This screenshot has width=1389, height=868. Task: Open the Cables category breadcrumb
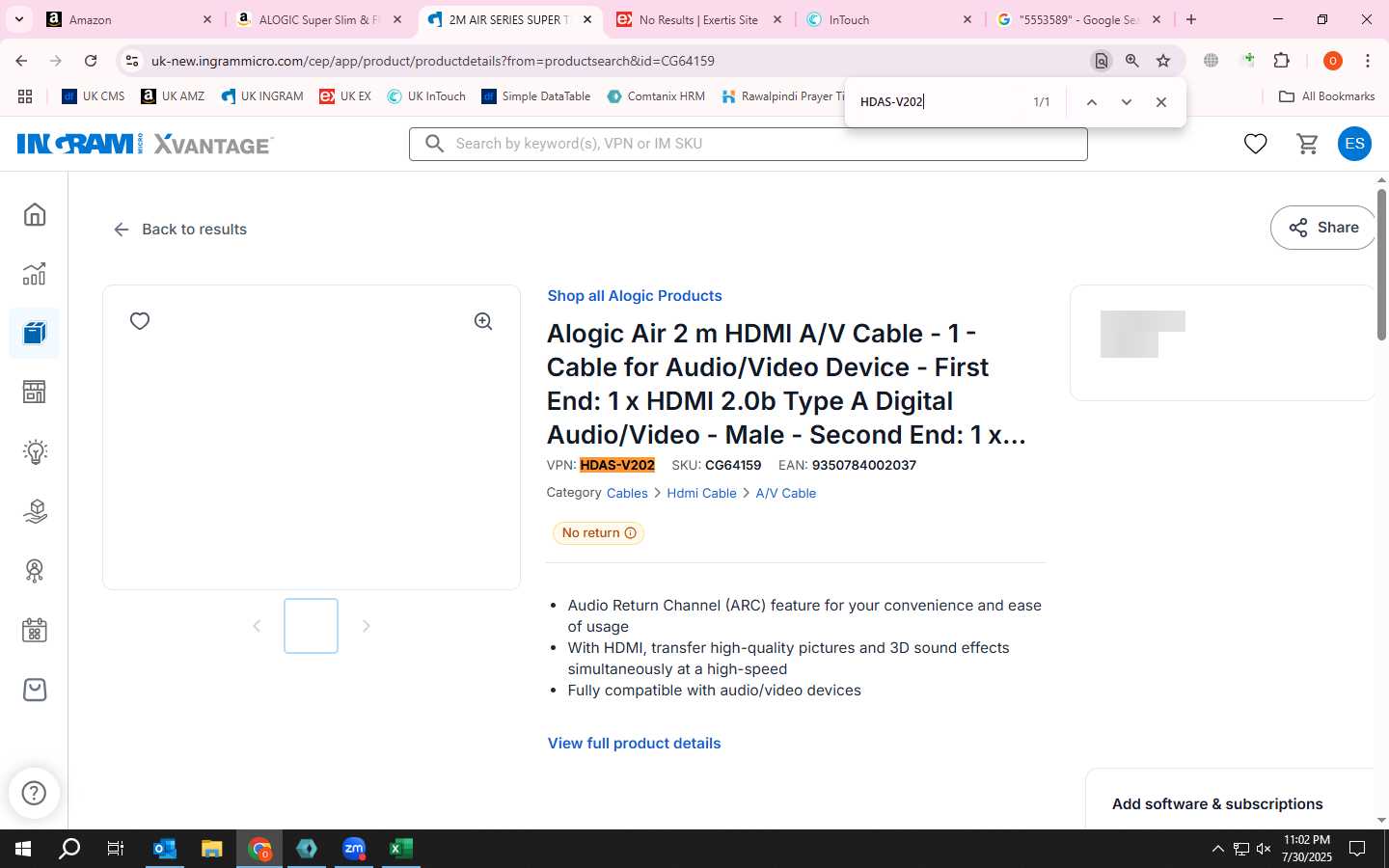627,493
